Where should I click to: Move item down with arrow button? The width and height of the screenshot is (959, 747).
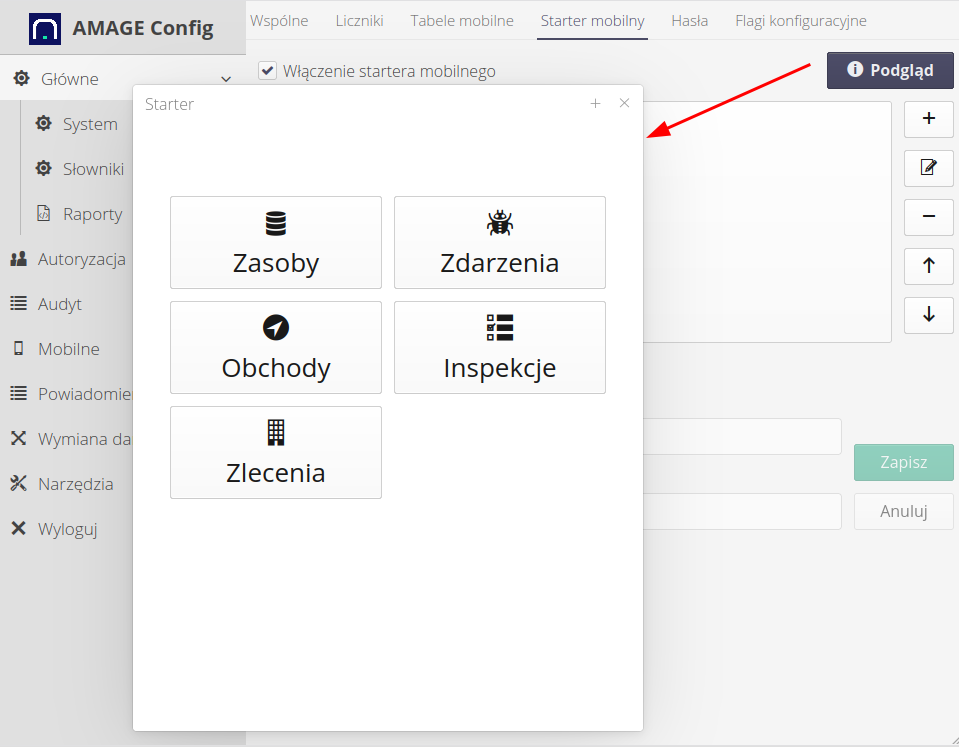click(928, 315)
